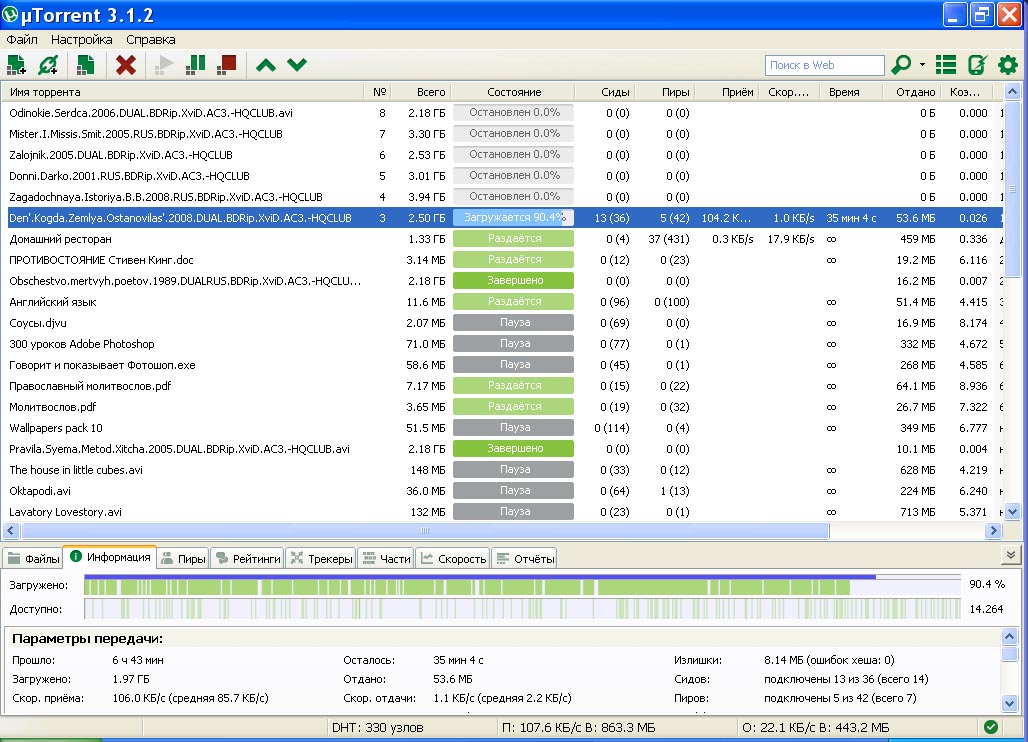Move the torrent down the queue
Image resolution: width=1028 pixels, height=742 pixels.
coord(297,65)
